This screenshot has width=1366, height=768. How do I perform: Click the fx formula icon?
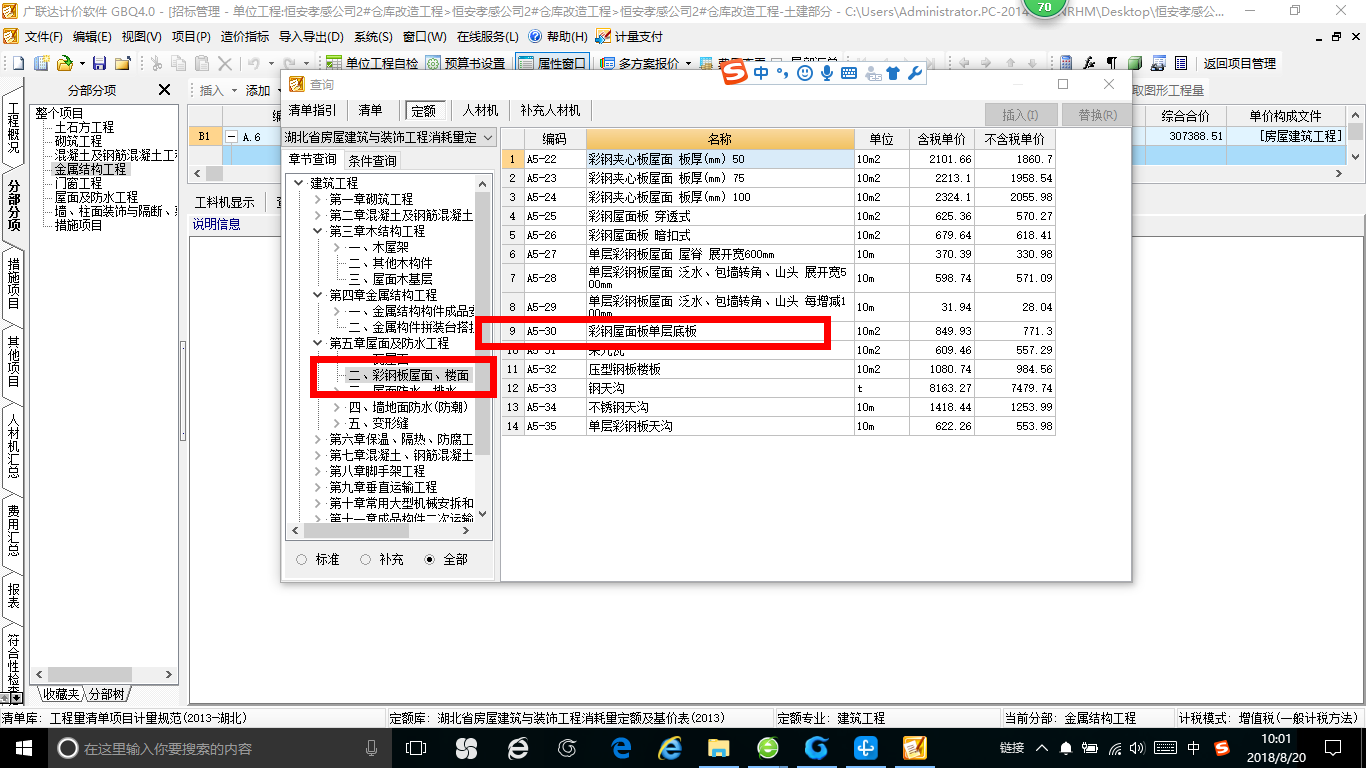(1090, 63)
